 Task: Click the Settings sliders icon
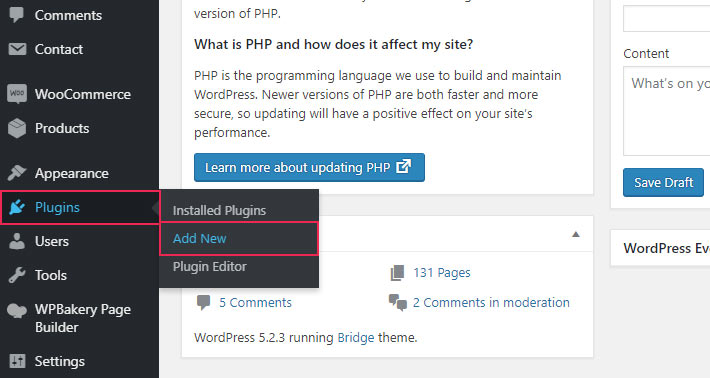click(17, 361)
